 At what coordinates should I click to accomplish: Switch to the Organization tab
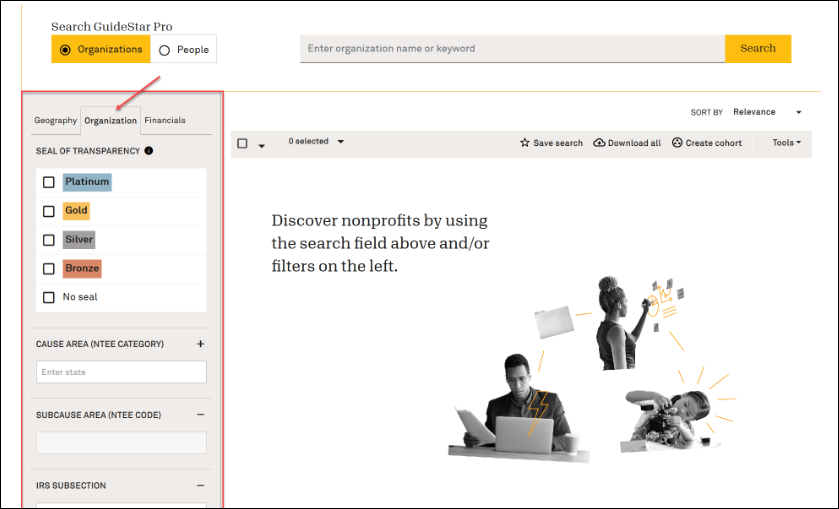pos(110,120)
